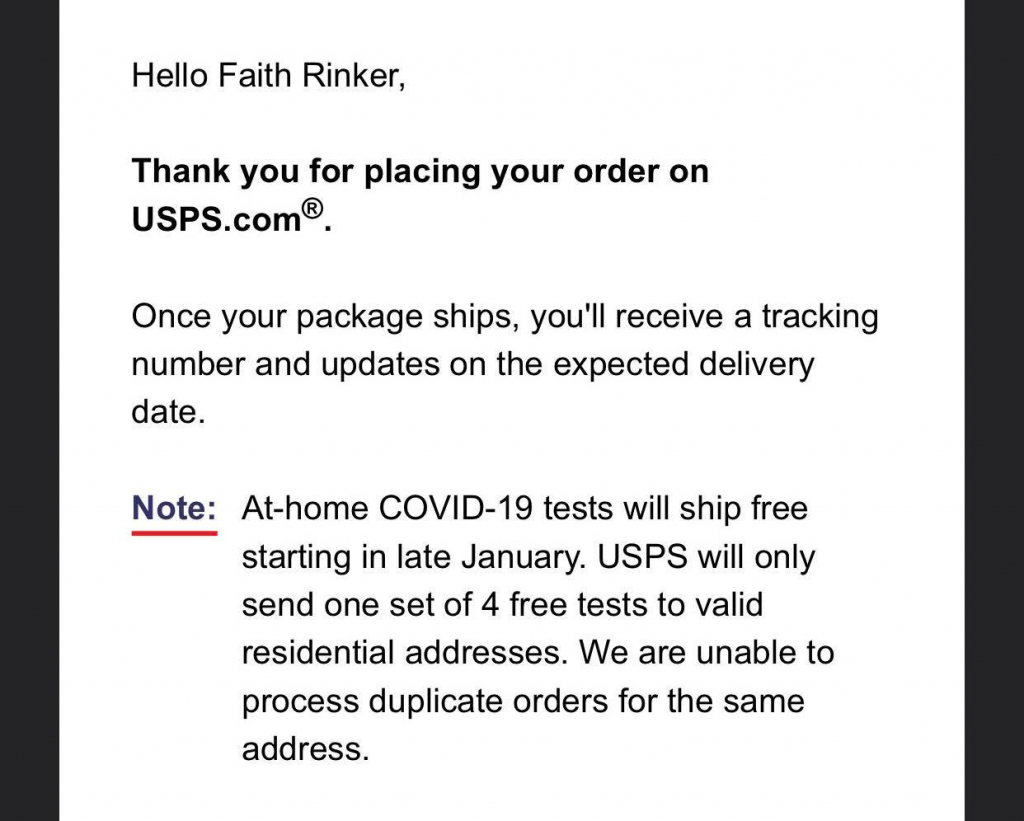Click the dark right margin outside the email
The image size is (1024, 821).
994,410
